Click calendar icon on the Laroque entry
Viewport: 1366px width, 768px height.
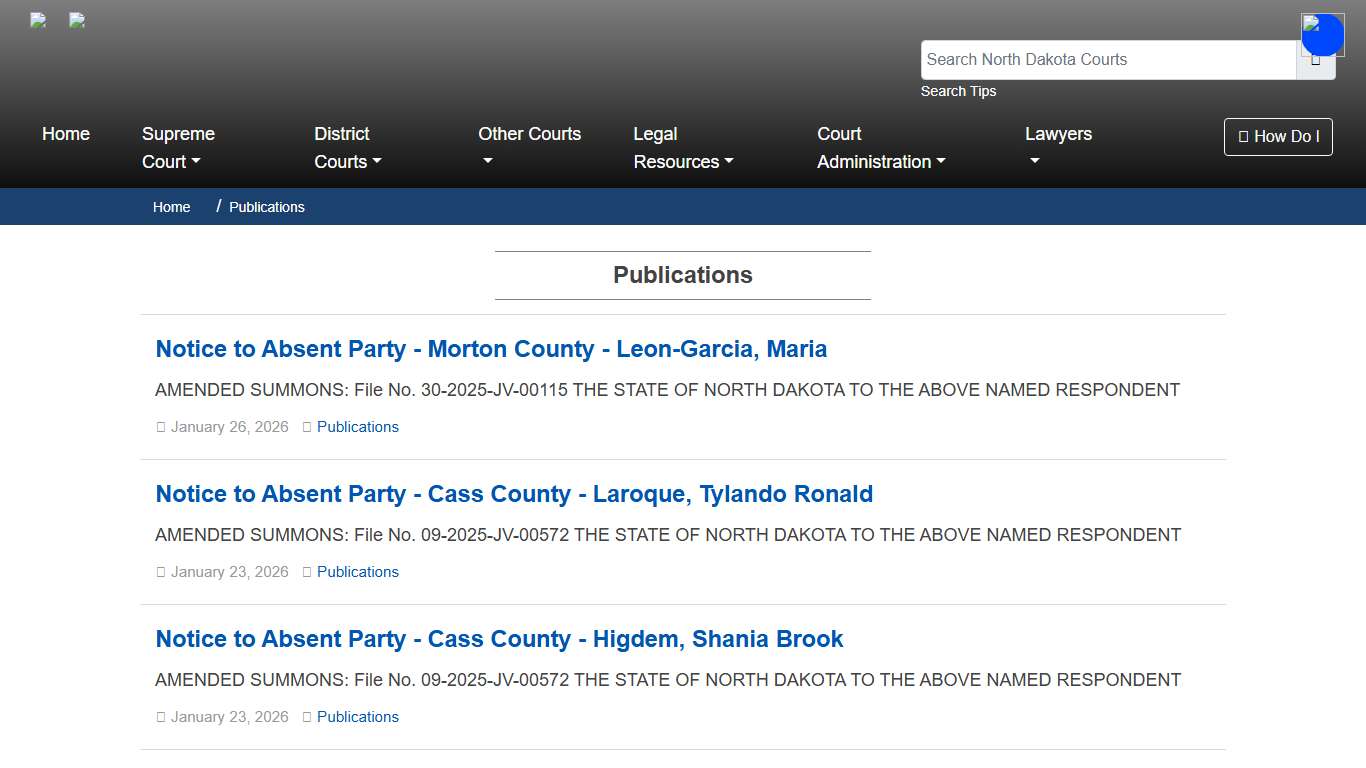point(161,572)
